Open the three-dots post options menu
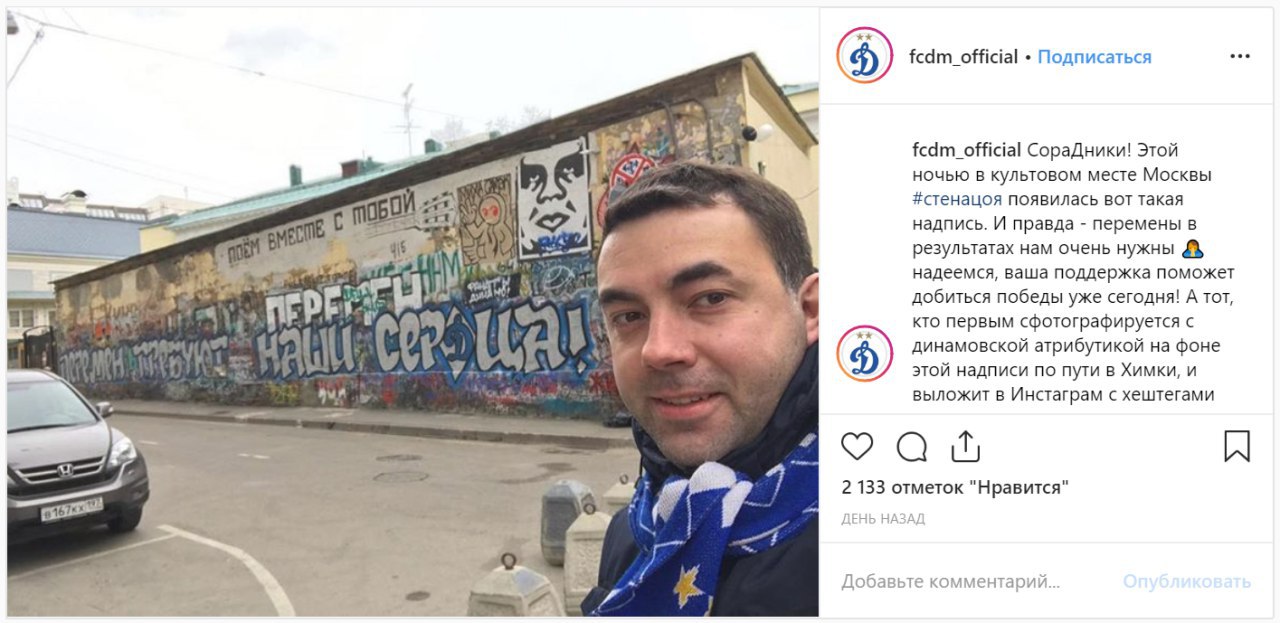1280x623 pixels. [1240, 57]
